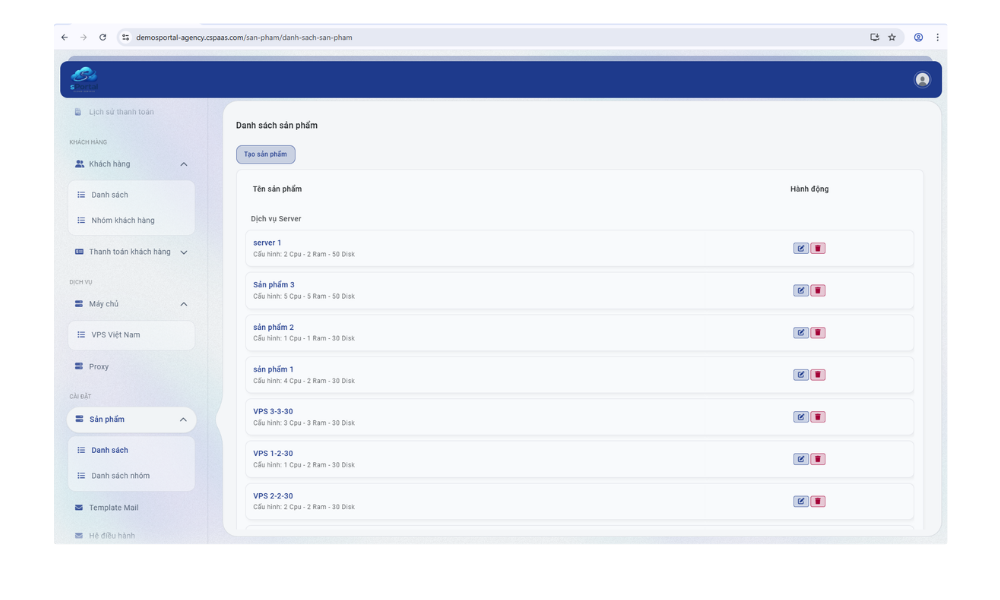Edit the VPS 3-3-30 product
Image resolution: width=1000 pixels, height=600 pixels.
point(800,417)
